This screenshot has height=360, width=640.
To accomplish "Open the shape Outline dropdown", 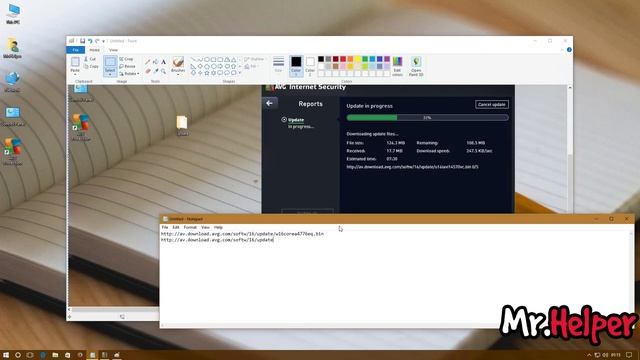I will coord(255,59).
